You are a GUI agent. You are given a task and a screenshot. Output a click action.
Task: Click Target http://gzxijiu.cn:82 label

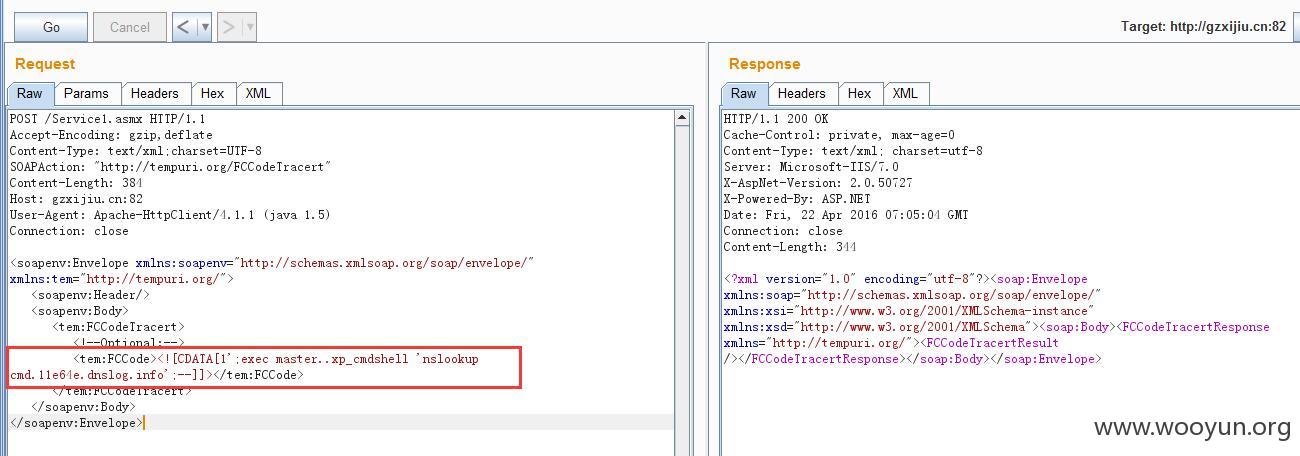(x=1203, y=27)
